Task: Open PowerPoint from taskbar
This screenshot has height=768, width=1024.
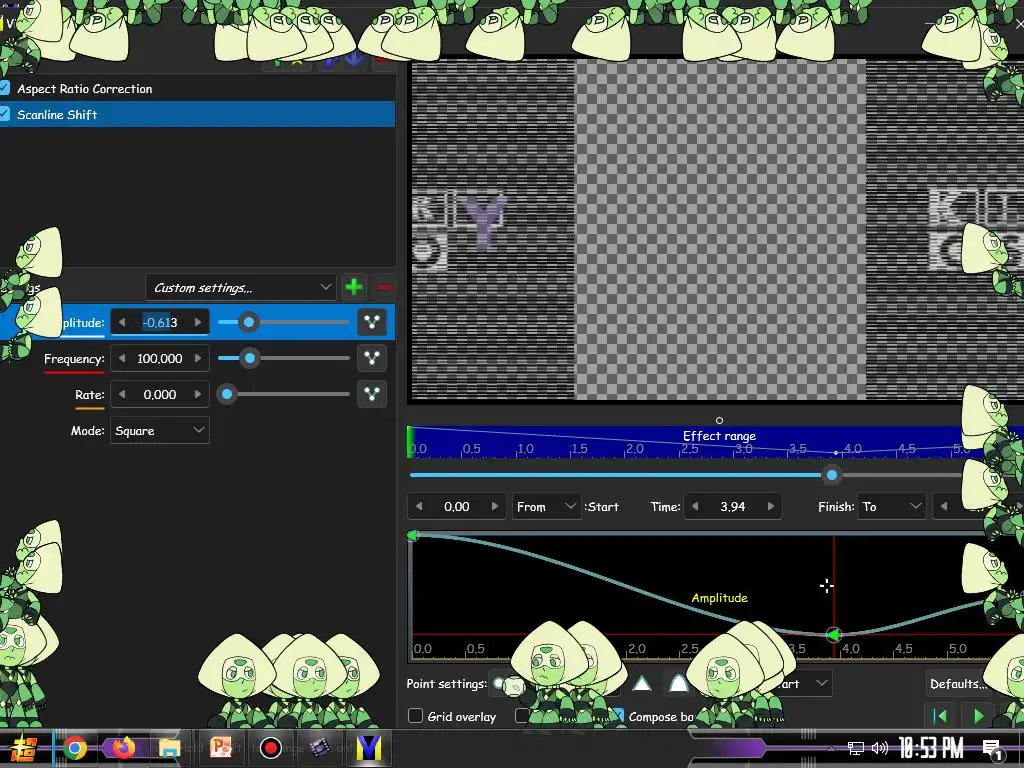Action: pyautogui.click(x=221, y=748)
